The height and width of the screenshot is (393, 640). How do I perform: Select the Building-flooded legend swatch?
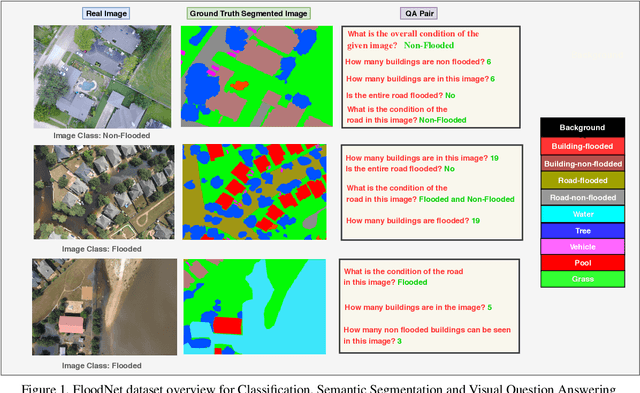pyautogui.click(x=582, y=146)
